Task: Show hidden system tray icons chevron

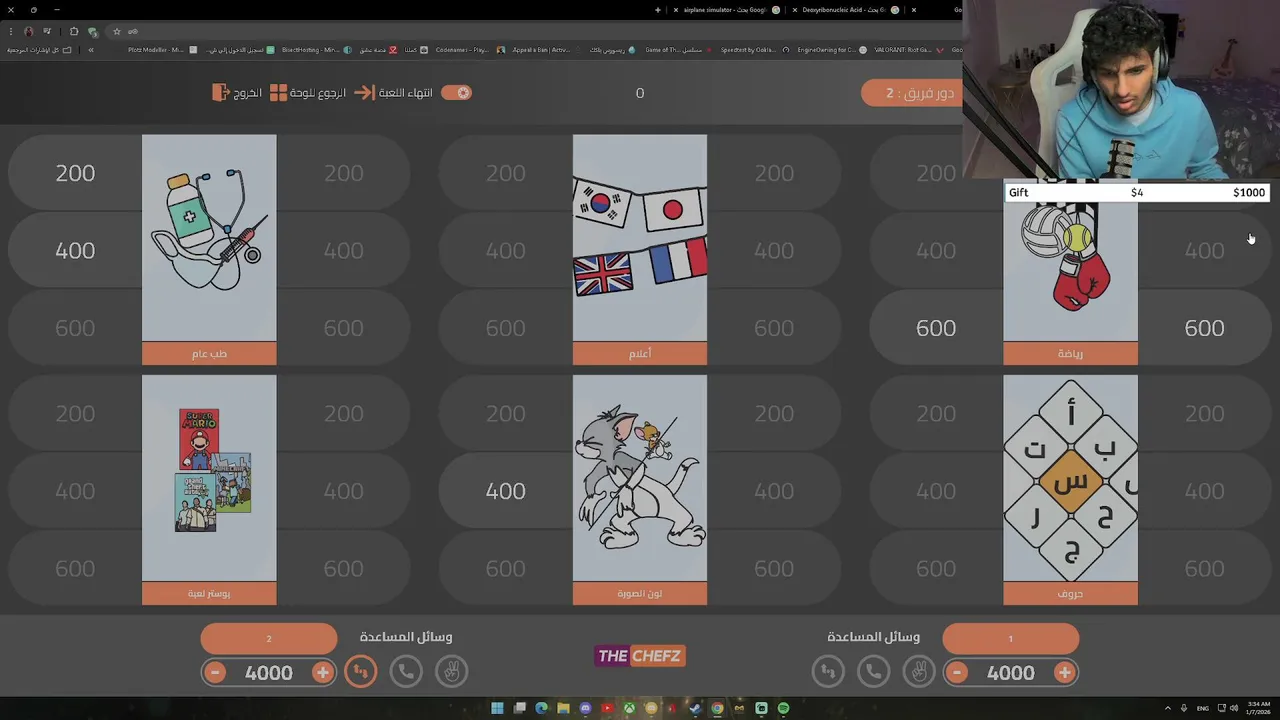Action: [x=1168, y=708]
